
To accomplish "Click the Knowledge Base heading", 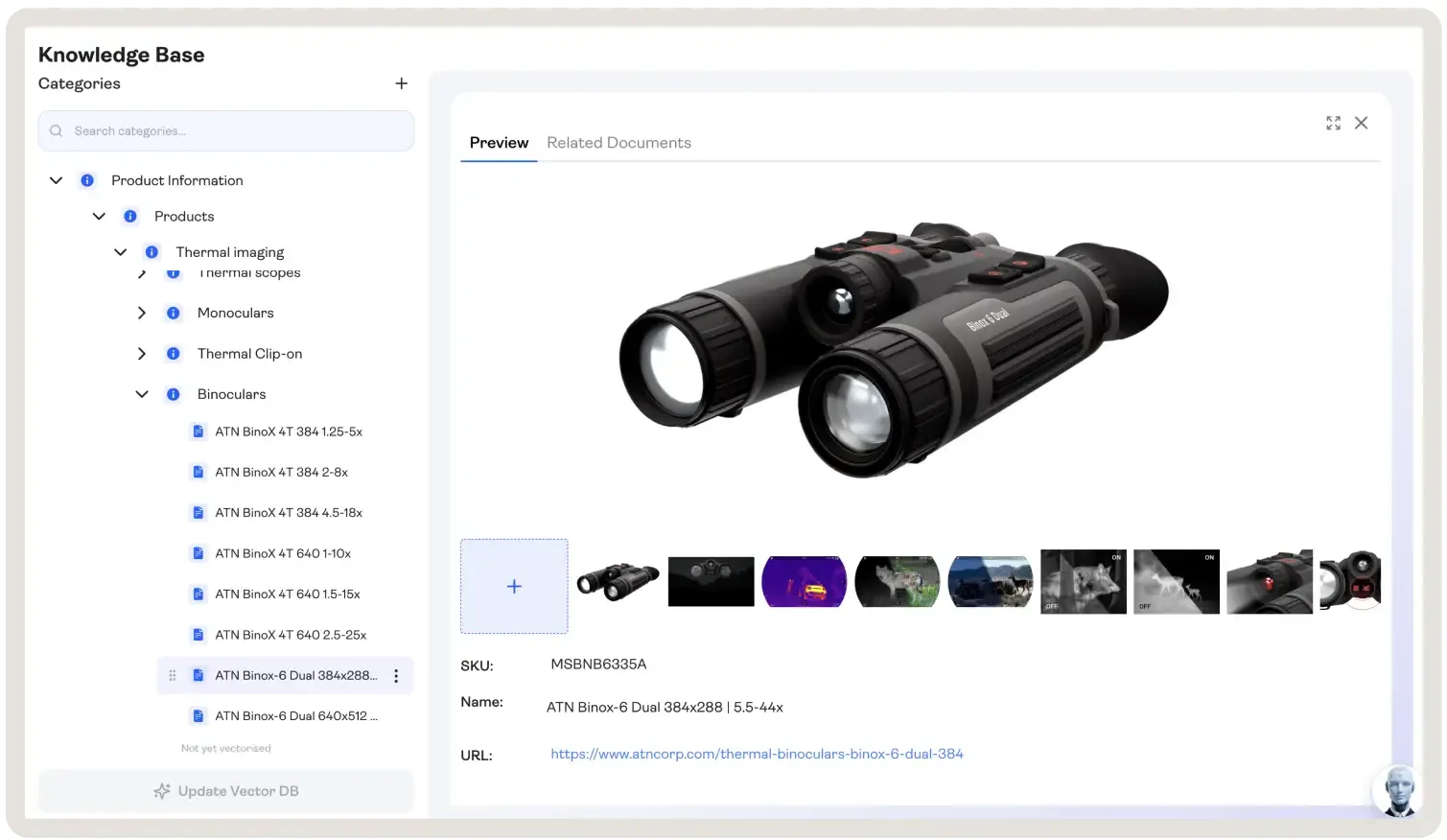I will click(121, 55).
